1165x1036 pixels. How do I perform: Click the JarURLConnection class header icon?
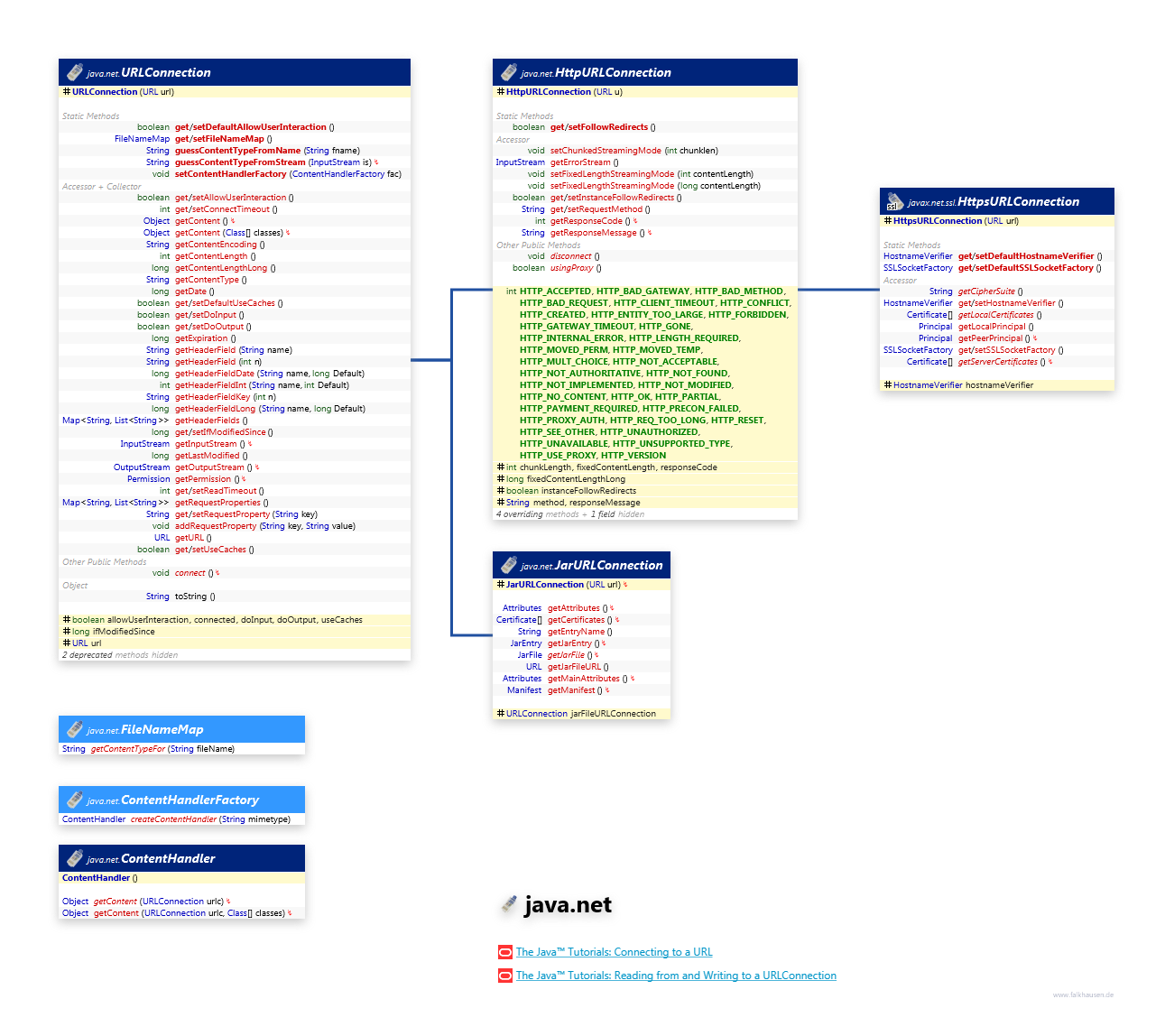click(509, 565)
